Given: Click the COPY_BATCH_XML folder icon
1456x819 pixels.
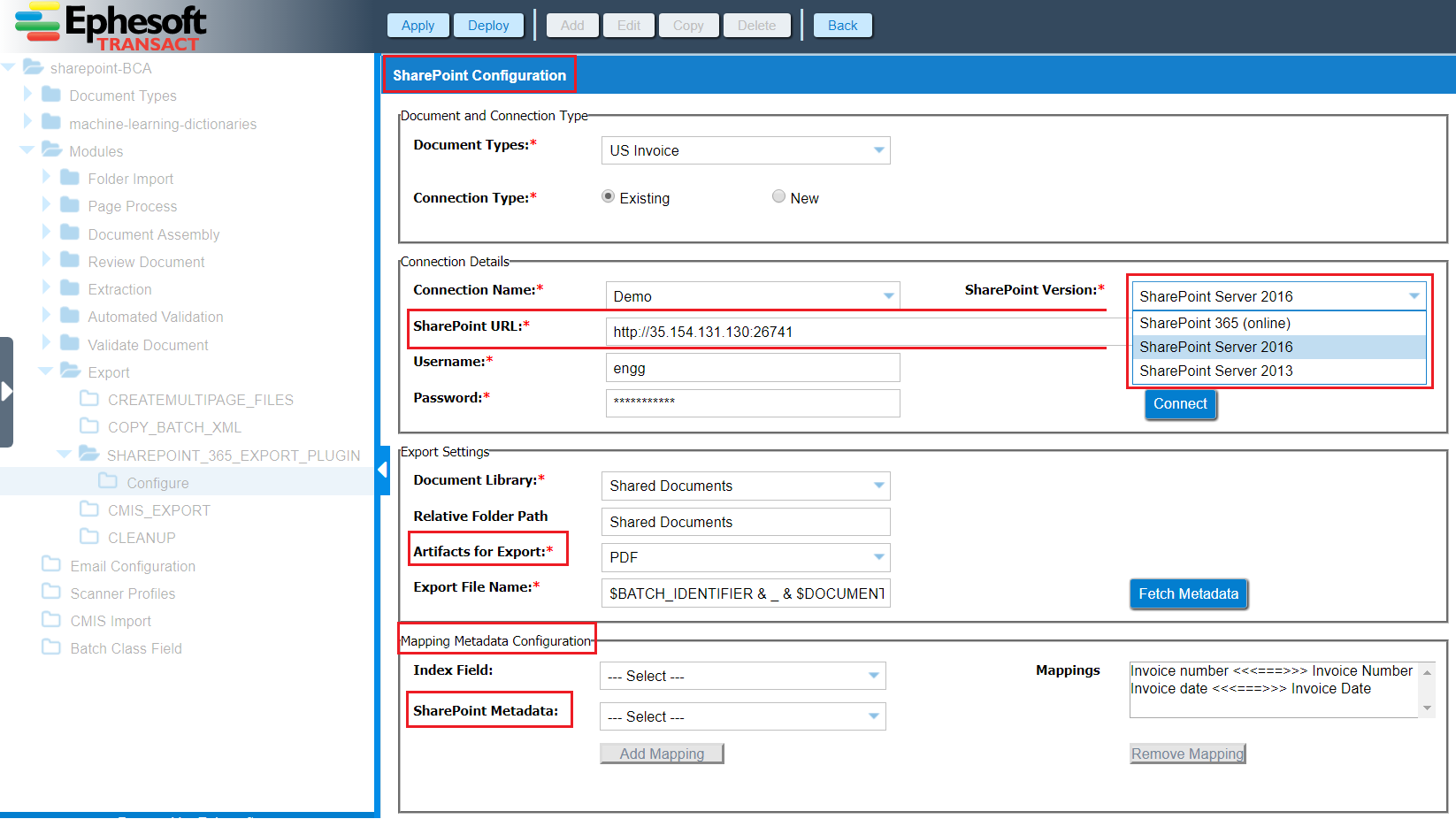Looking at the screenshot, I should (89, 426).
